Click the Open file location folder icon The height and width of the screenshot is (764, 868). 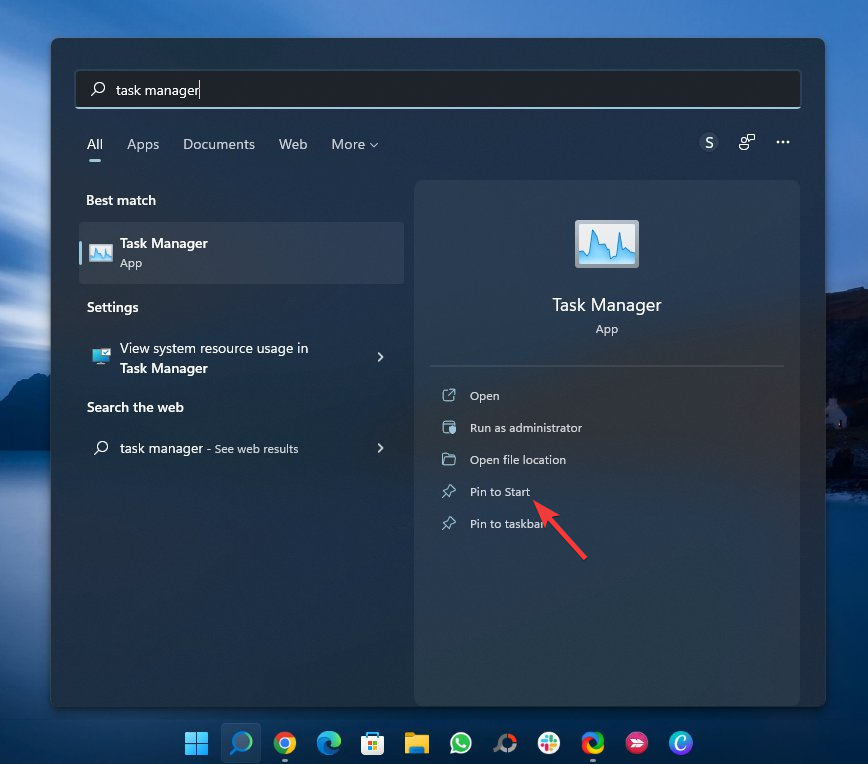(449, 460)
